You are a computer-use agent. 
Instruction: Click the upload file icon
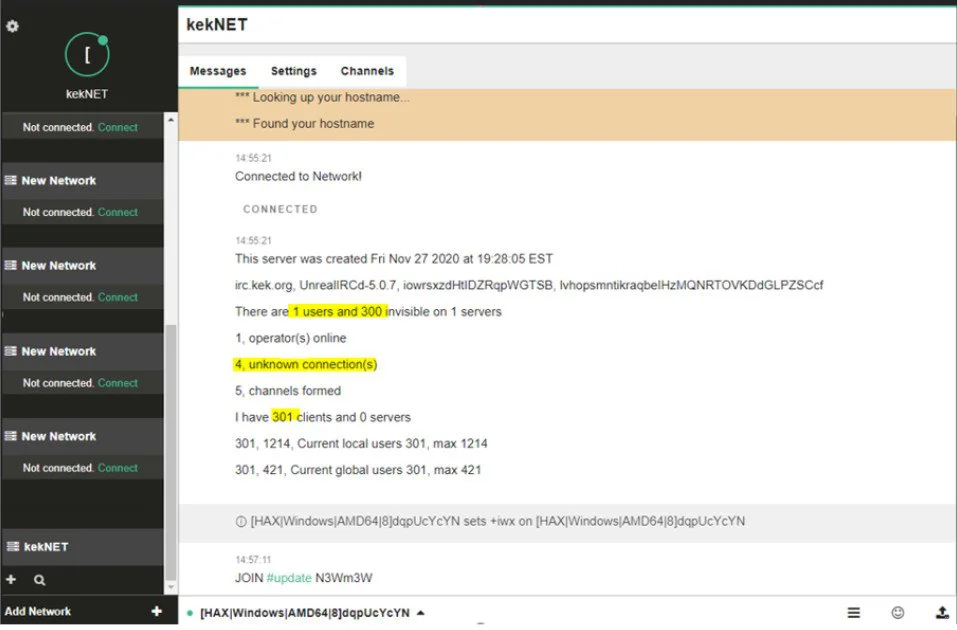click(x=942, y=612)
